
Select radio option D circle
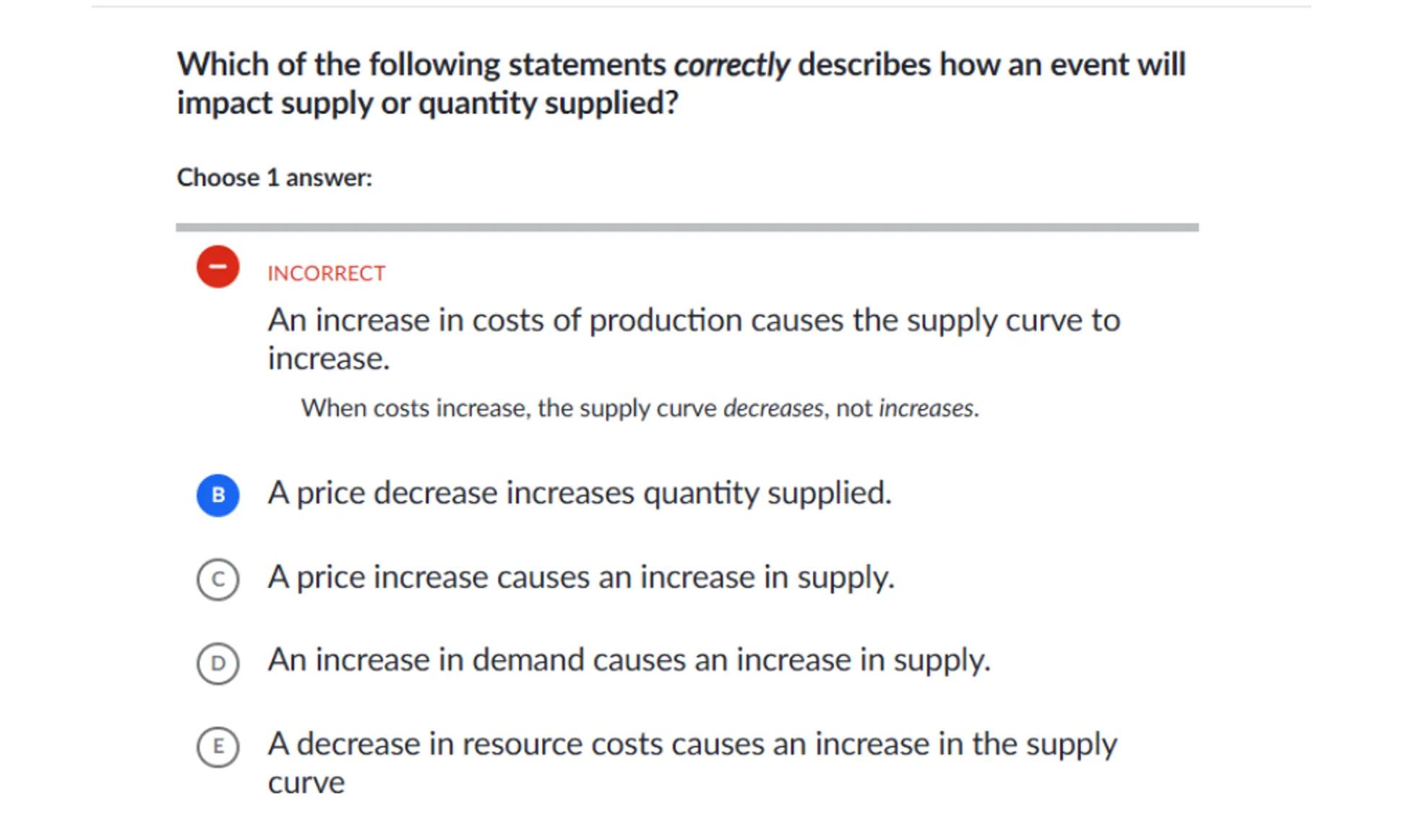click(x=218, y=662)
